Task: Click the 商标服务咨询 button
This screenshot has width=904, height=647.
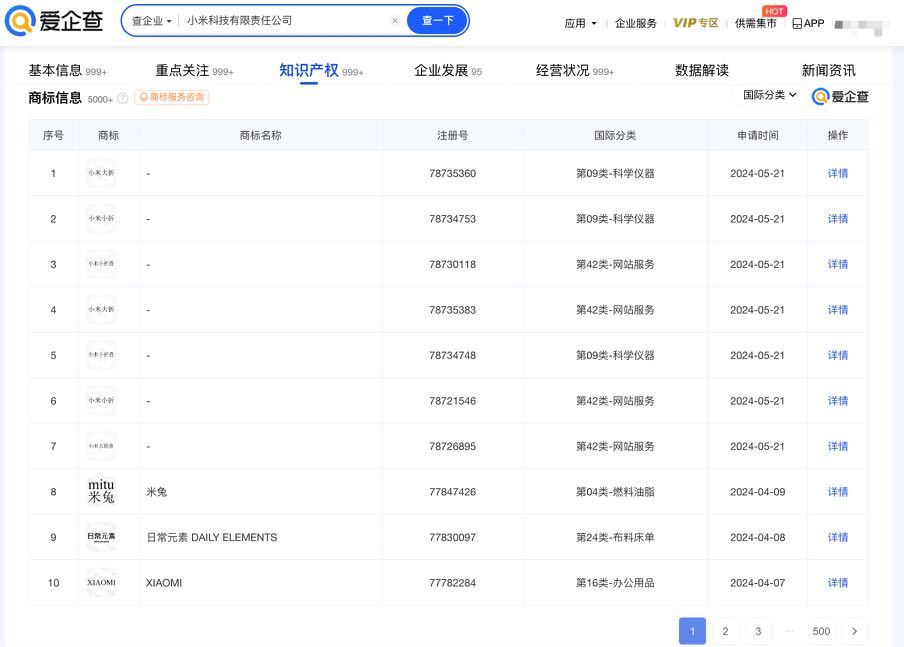Action: click(x=172, y=97)
